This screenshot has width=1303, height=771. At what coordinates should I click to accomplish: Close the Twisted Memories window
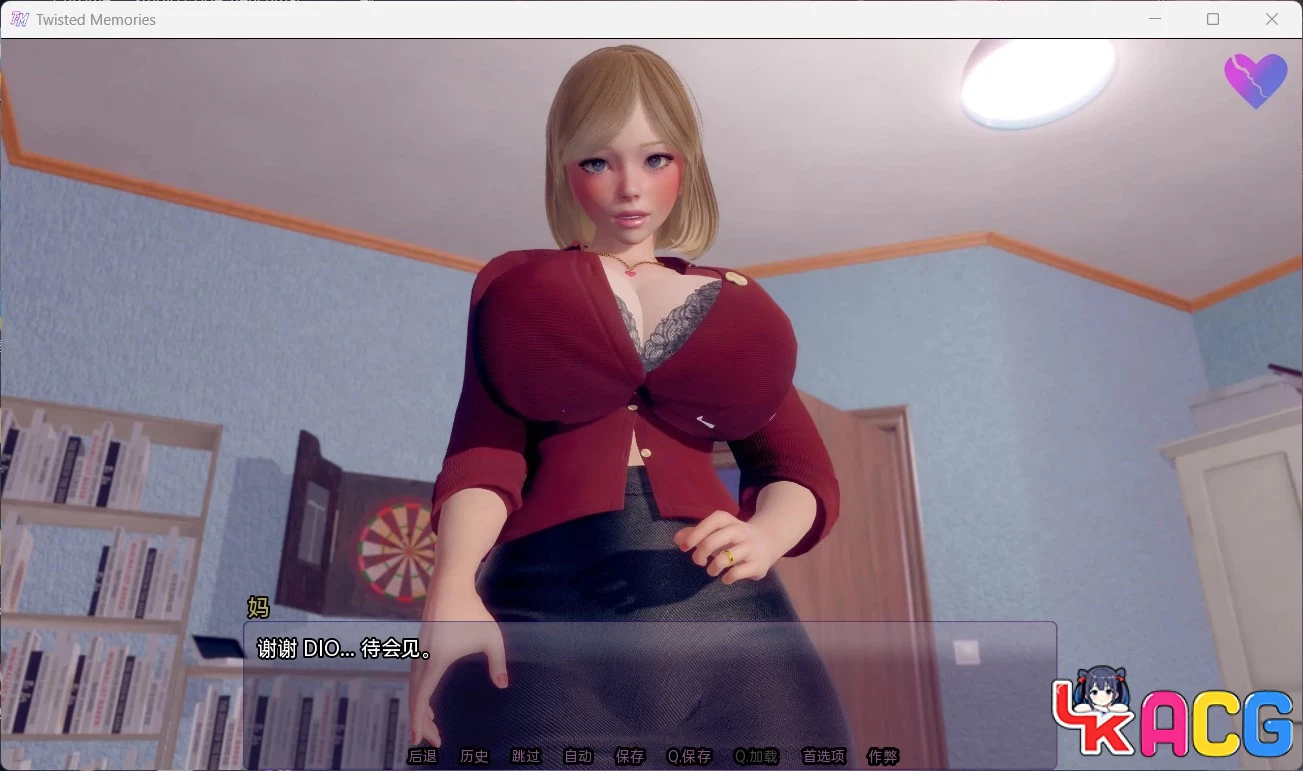[x=1272, y=19]
